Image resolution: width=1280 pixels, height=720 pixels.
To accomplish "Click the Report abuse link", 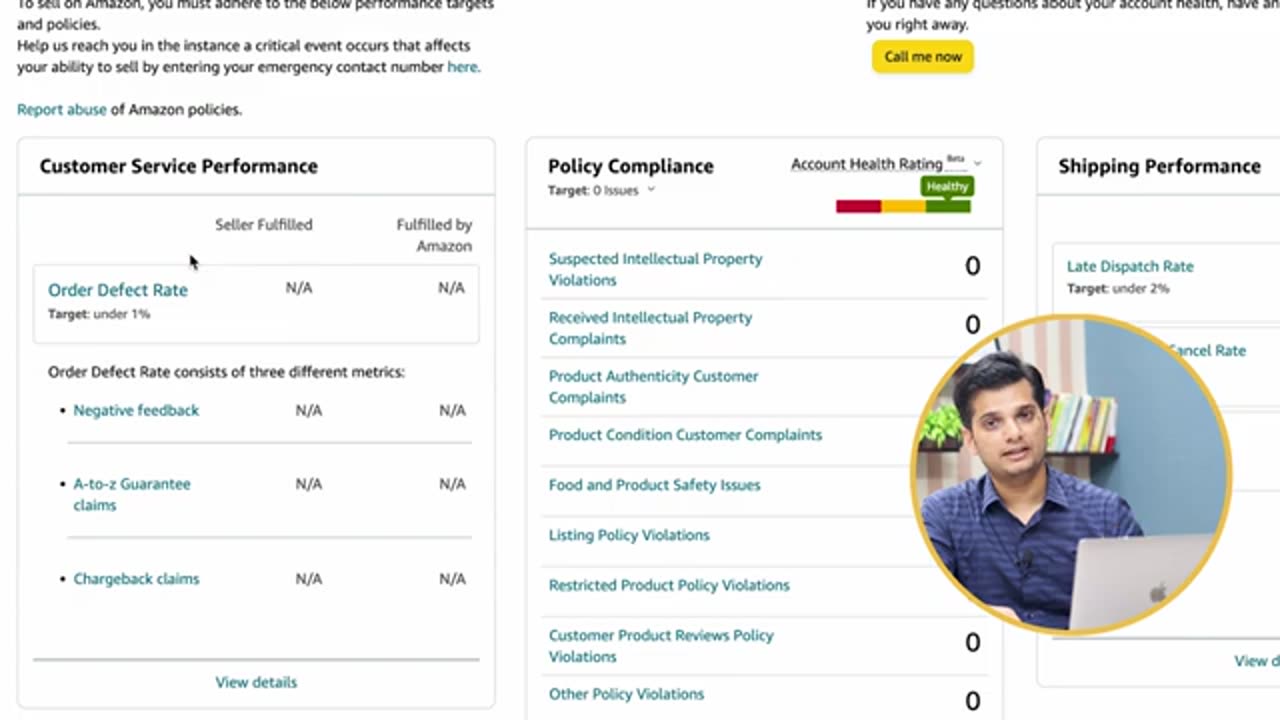I will (x=61, y=109).
